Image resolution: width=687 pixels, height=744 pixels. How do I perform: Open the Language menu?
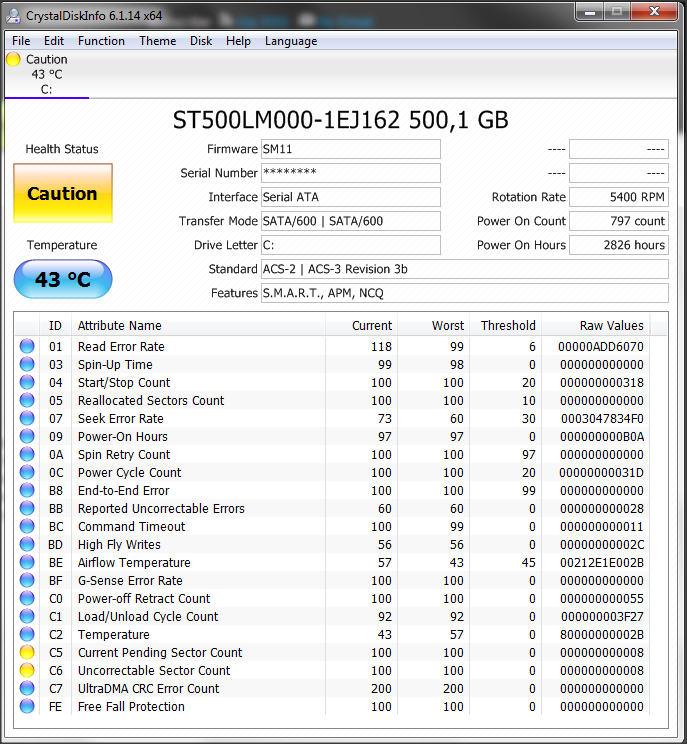click(x=291, y=41)
